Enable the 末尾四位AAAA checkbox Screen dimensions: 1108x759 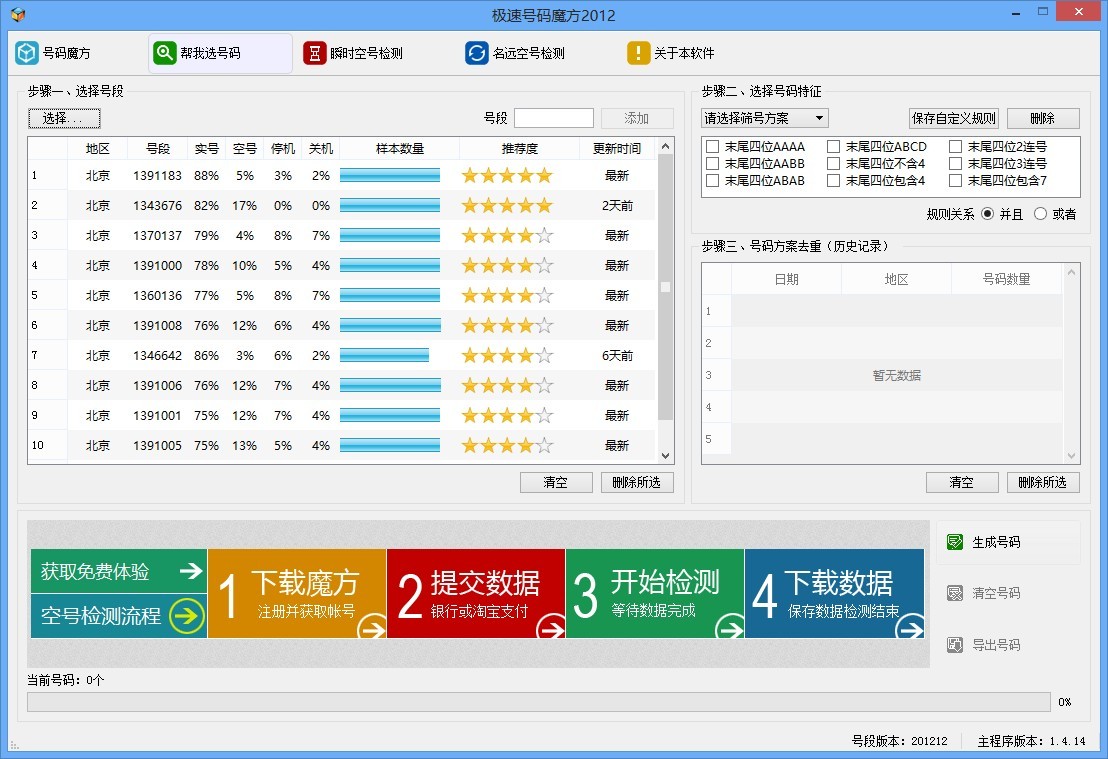(712, 146)
